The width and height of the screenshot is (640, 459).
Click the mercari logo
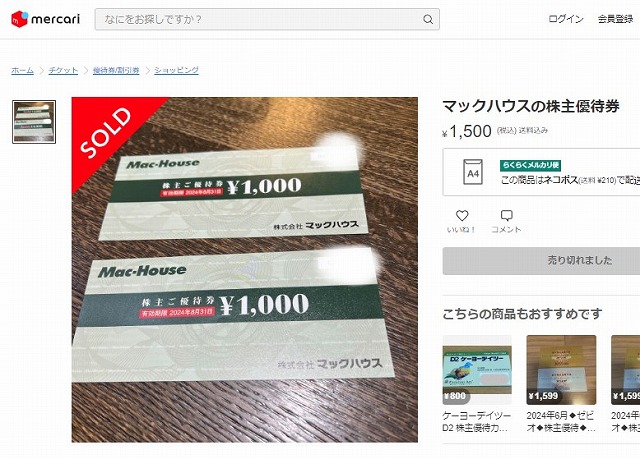[x=45, y=19]
